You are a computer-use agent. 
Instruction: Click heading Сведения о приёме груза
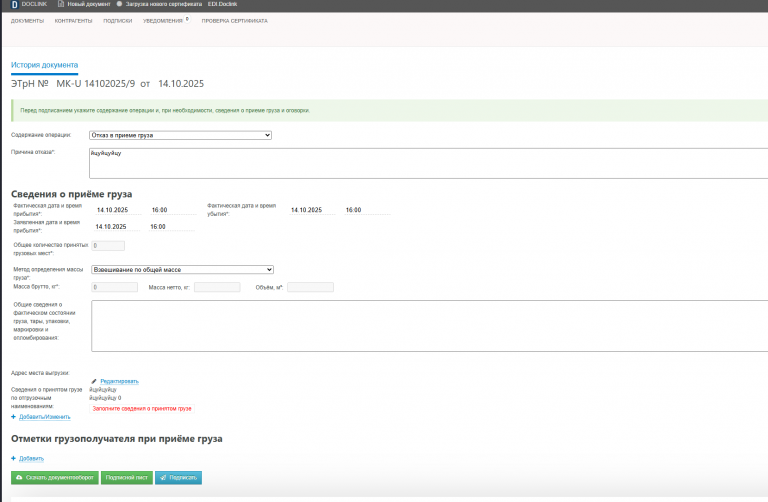72,194
